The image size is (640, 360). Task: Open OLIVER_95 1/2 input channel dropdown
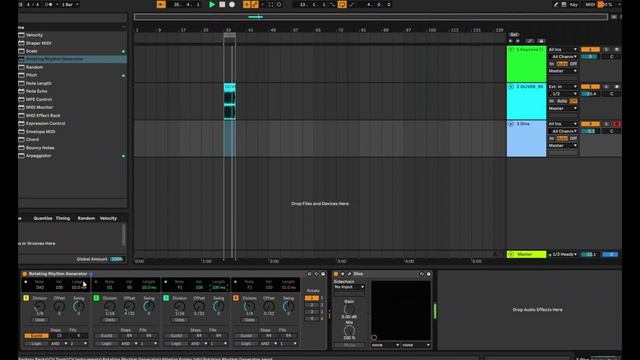(563, 94)
